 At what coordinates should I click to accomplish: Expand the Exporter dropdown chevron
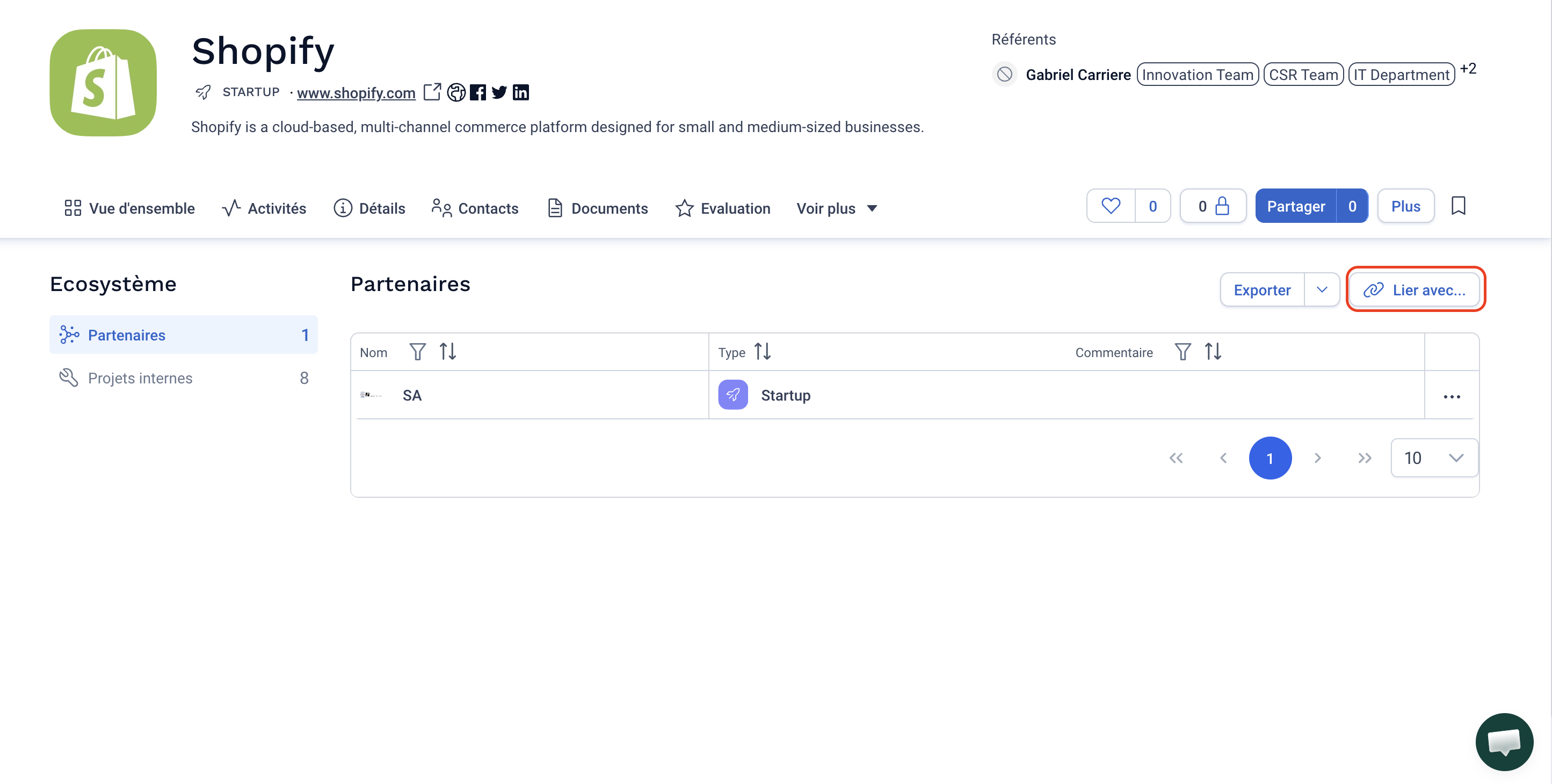coord(1322,289)
